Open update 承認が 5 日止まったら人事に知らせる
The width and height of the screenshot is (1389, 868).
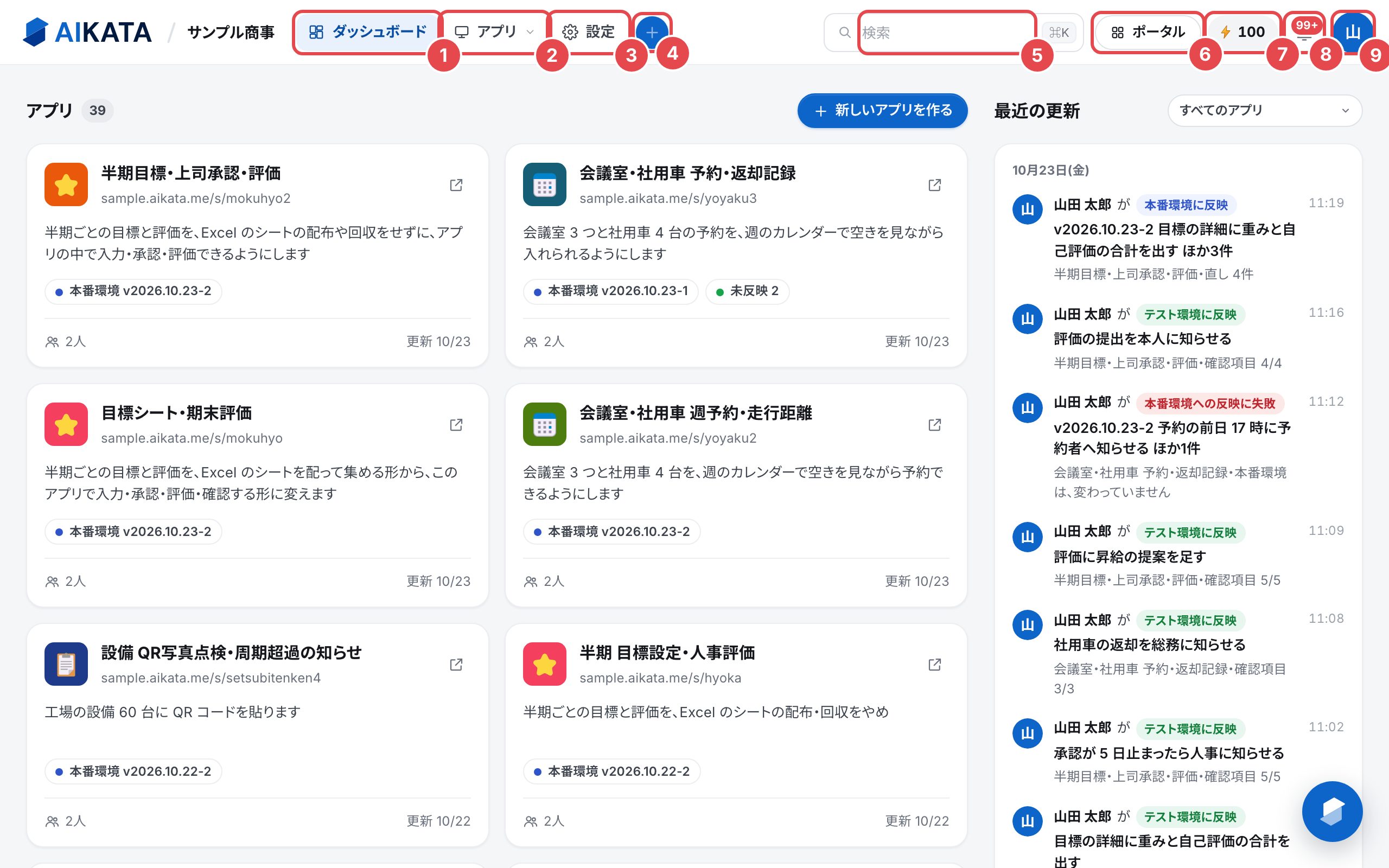[x=1169, y=753]
